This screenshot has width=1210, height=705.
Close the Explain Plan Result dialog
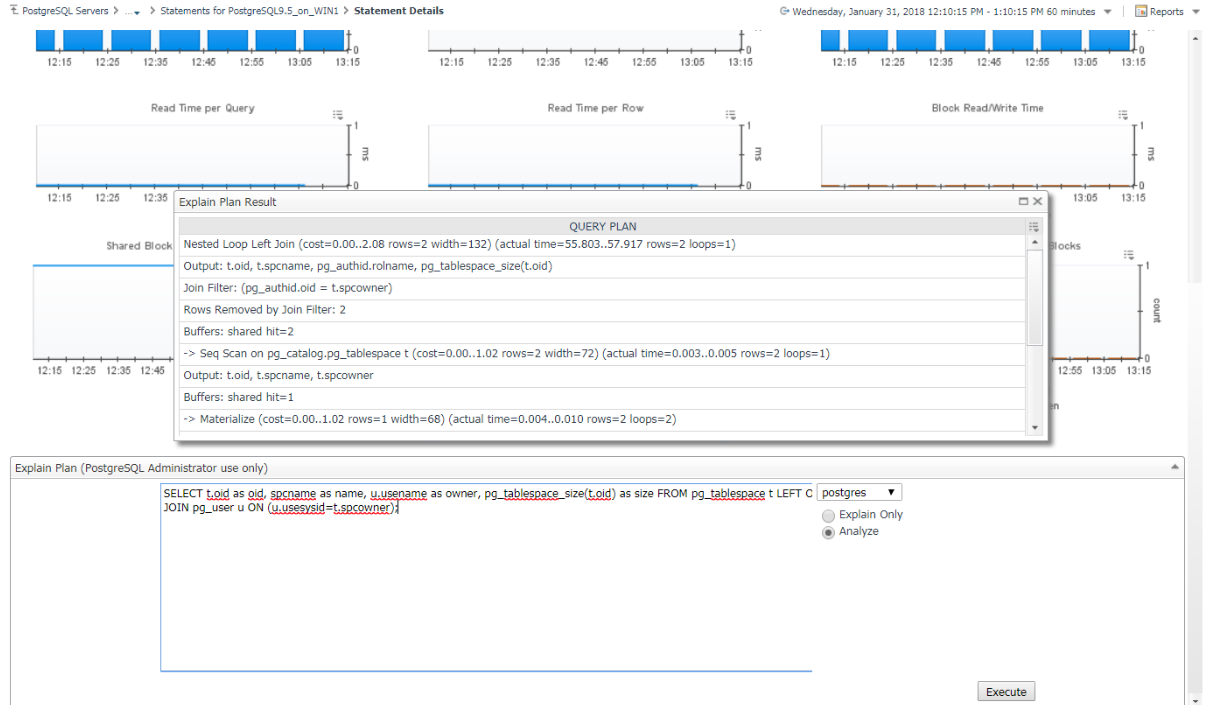[1038, 202]
